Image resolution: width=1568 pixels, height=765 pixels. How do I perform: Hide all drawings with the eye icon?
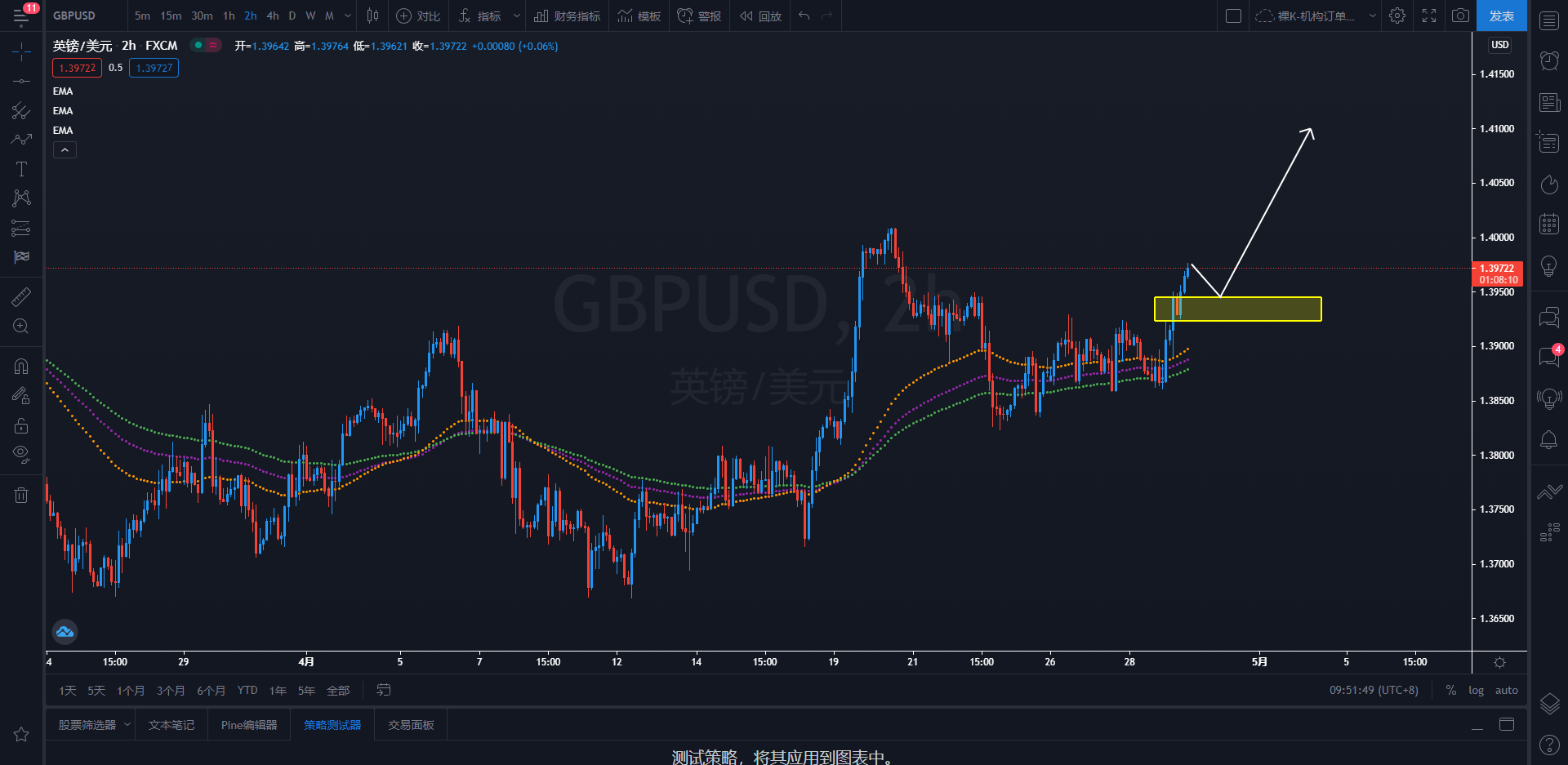pyautogui.click(x=21, y=453)
